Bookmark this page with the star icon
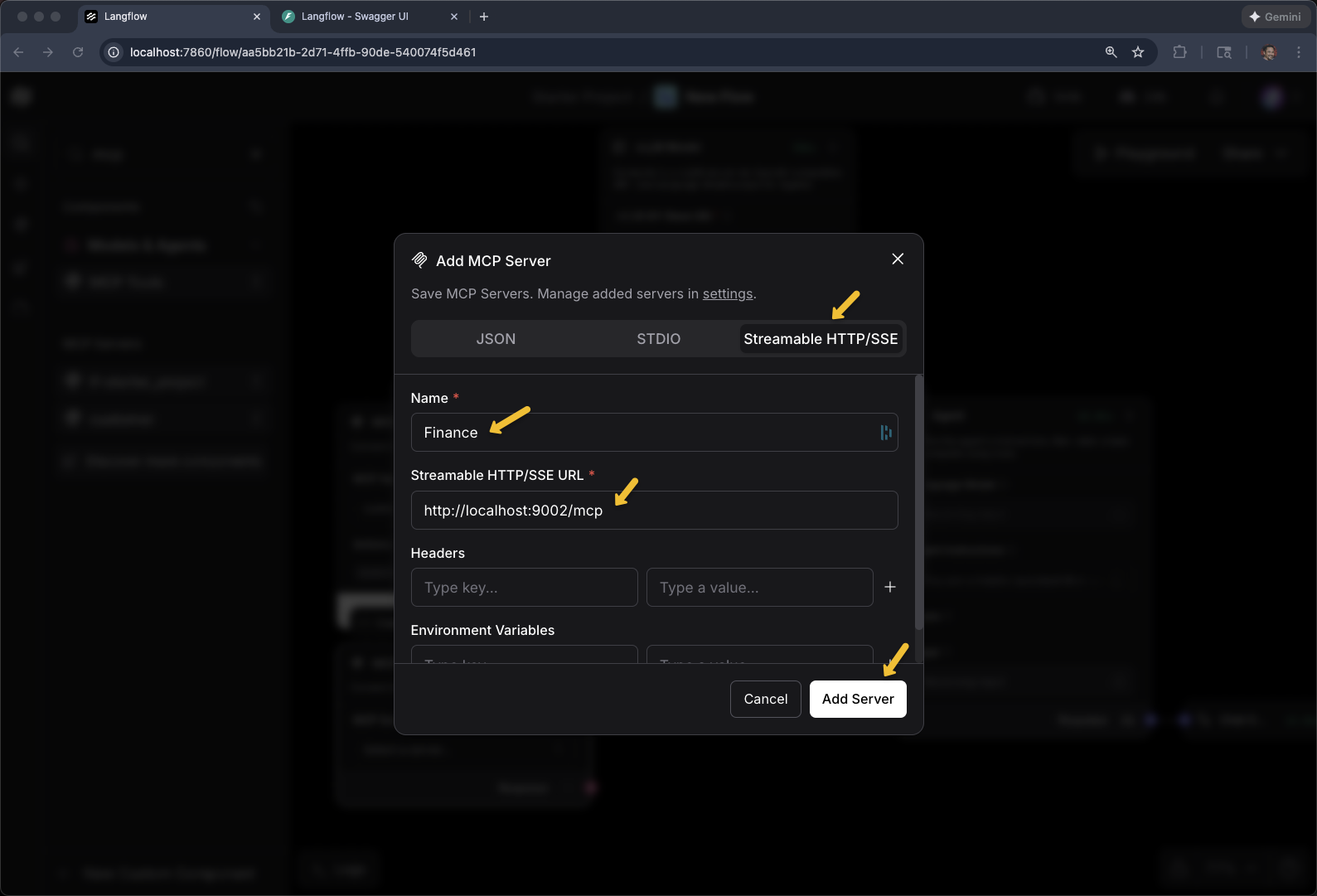The height and width of the screenshot is (896, 1317). pyautogui.click(x=1138, y=52)
